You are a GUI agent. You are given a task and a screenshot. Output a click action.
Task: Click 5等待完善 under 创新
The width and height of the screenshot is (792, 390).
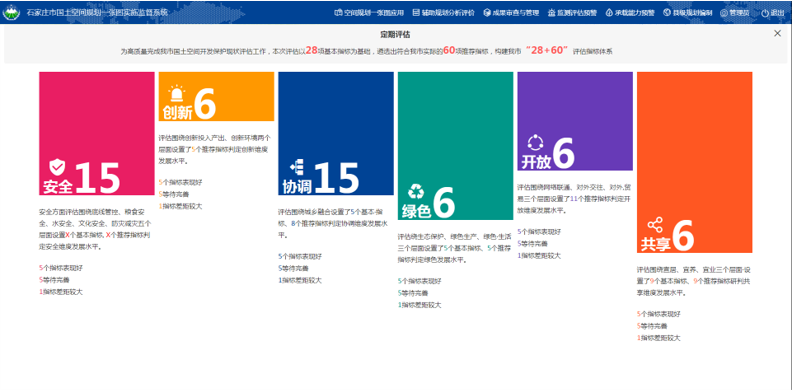point(174,194)
